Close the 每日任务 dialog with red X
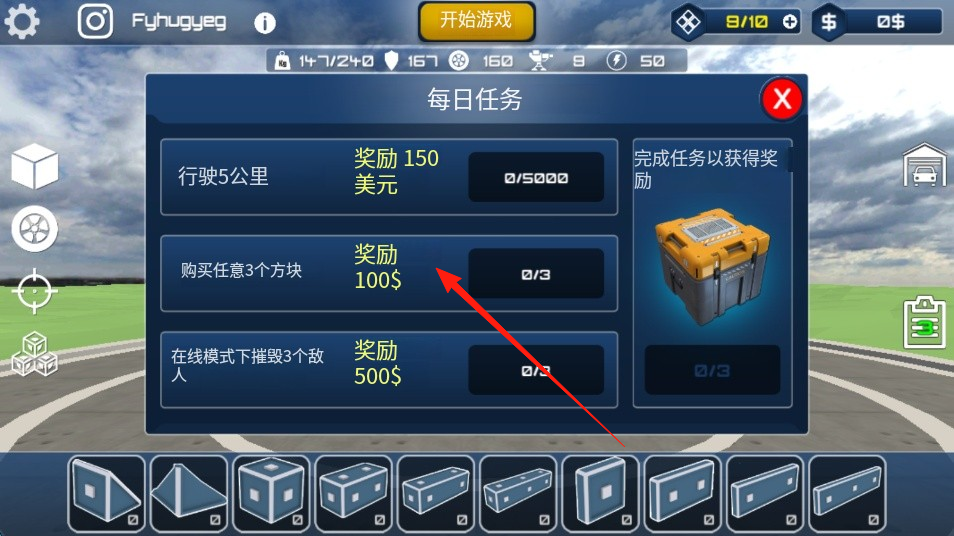 coord(782,99)
